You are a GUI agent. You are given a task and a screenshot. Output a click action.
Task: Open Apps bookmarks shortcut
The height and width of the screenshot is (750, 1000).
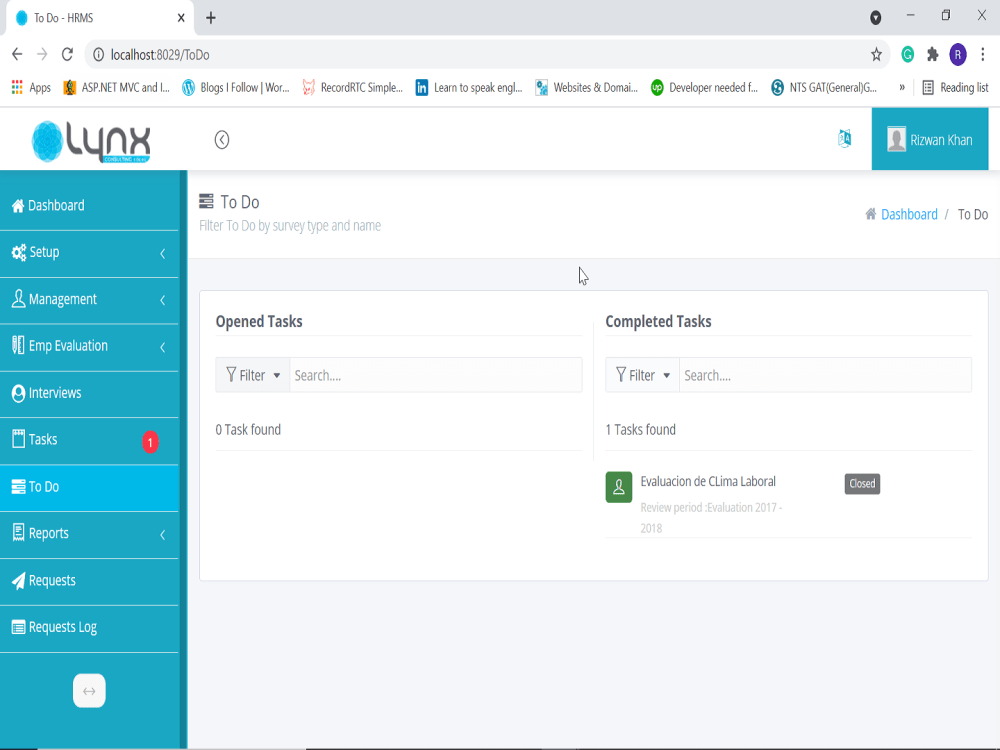[x=31, y=87]
